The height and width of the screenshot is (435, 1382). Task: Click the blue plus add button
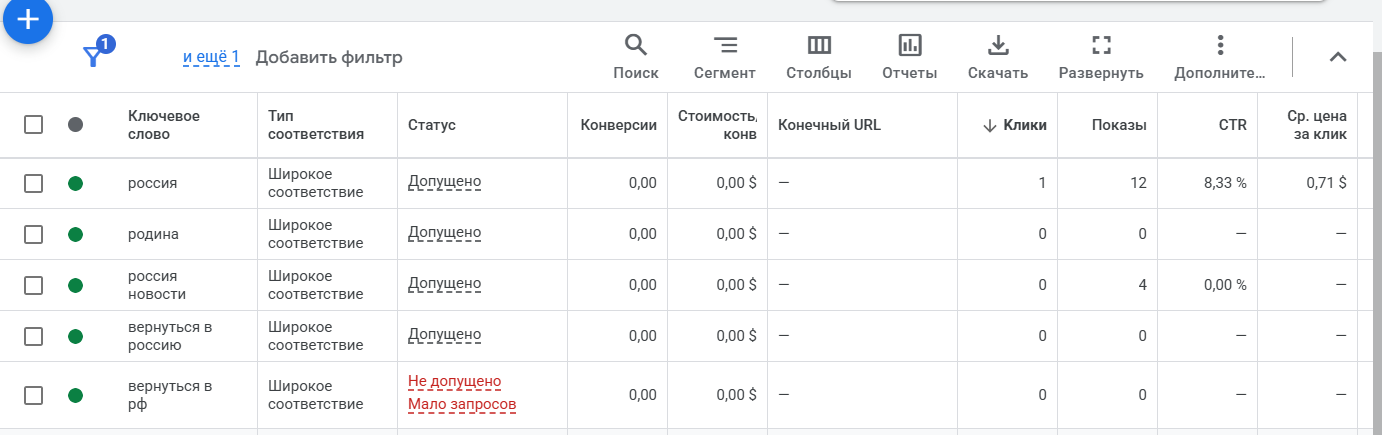coord(29,19)
